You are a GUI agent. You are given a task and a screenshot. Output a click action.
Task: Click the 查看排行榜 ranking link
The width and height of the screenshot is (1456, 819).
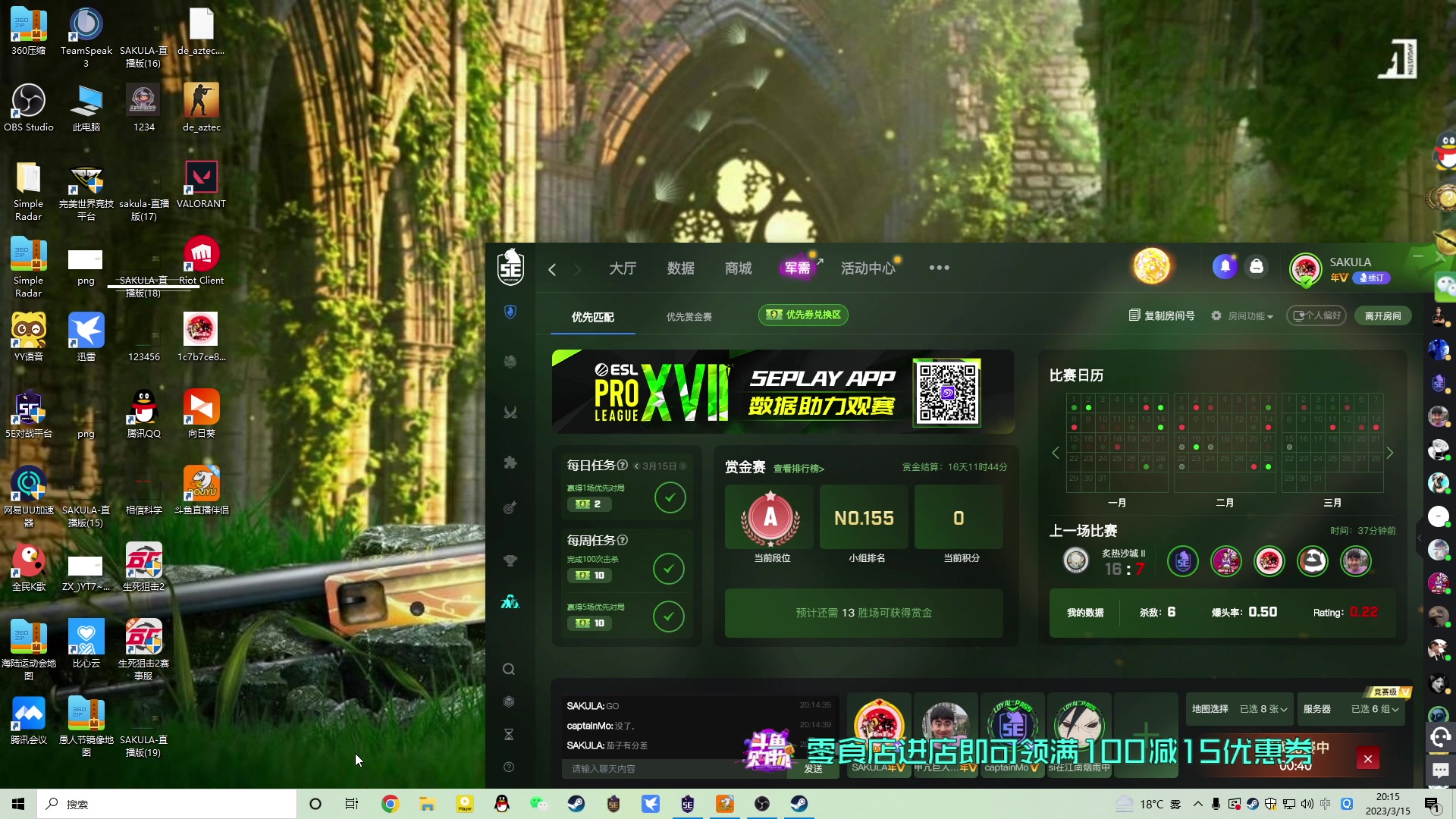point(799,469)
